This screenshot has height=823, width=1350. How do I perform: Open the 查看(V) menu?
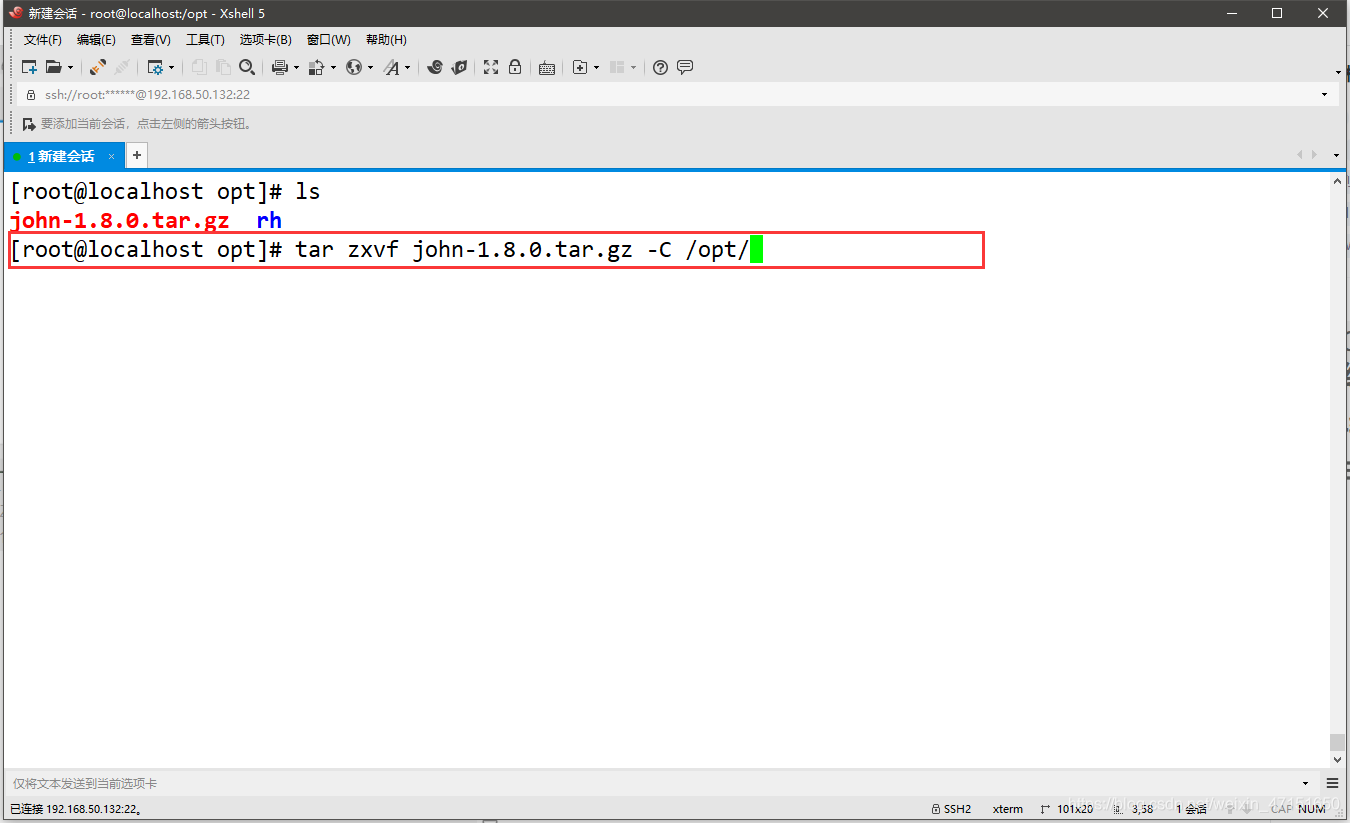(x=151, y=40)
